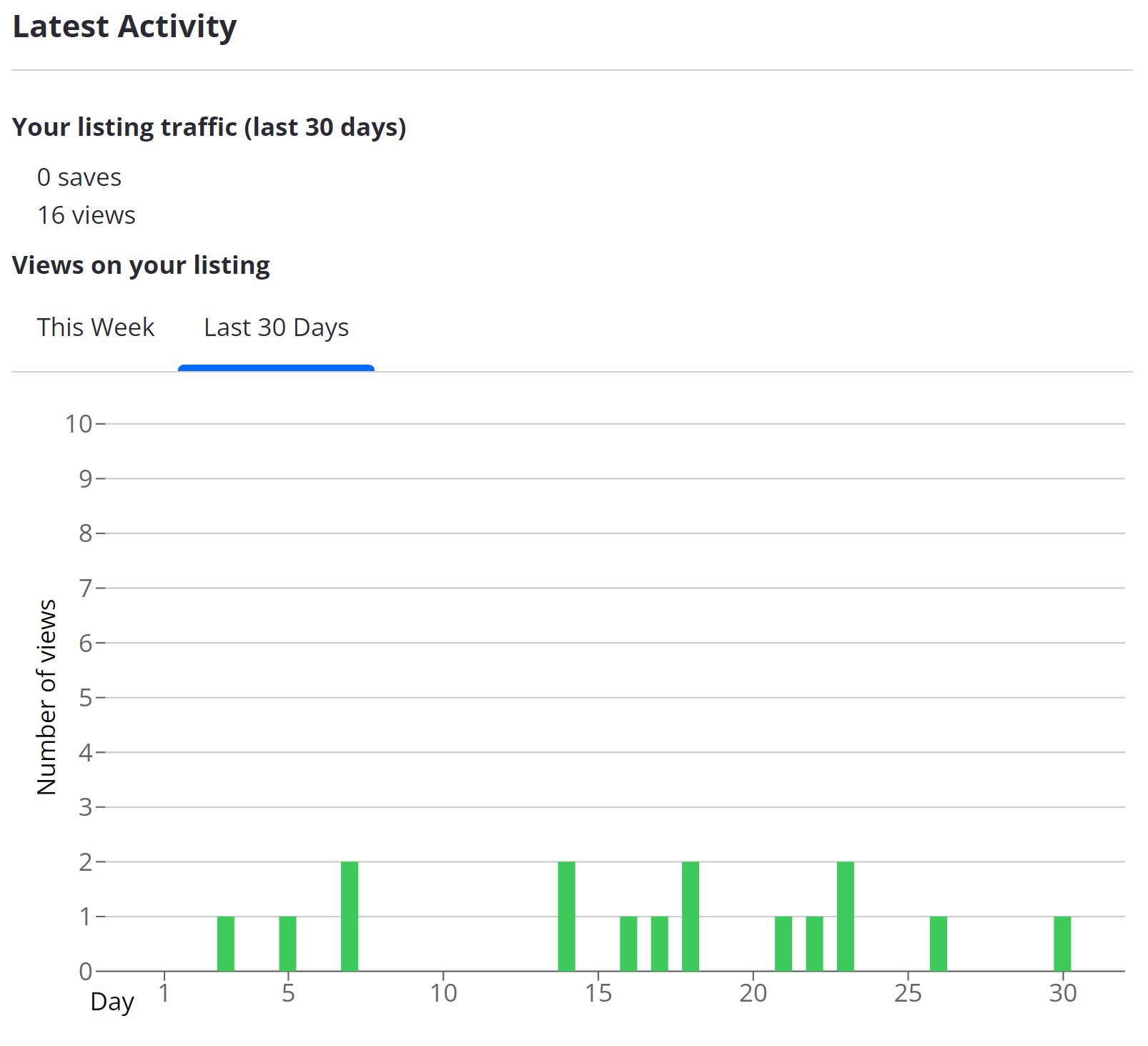The width and height of the screenshot is (1148, 1046).
Task: Select the day 22 green bar
Action: point(814,943)
